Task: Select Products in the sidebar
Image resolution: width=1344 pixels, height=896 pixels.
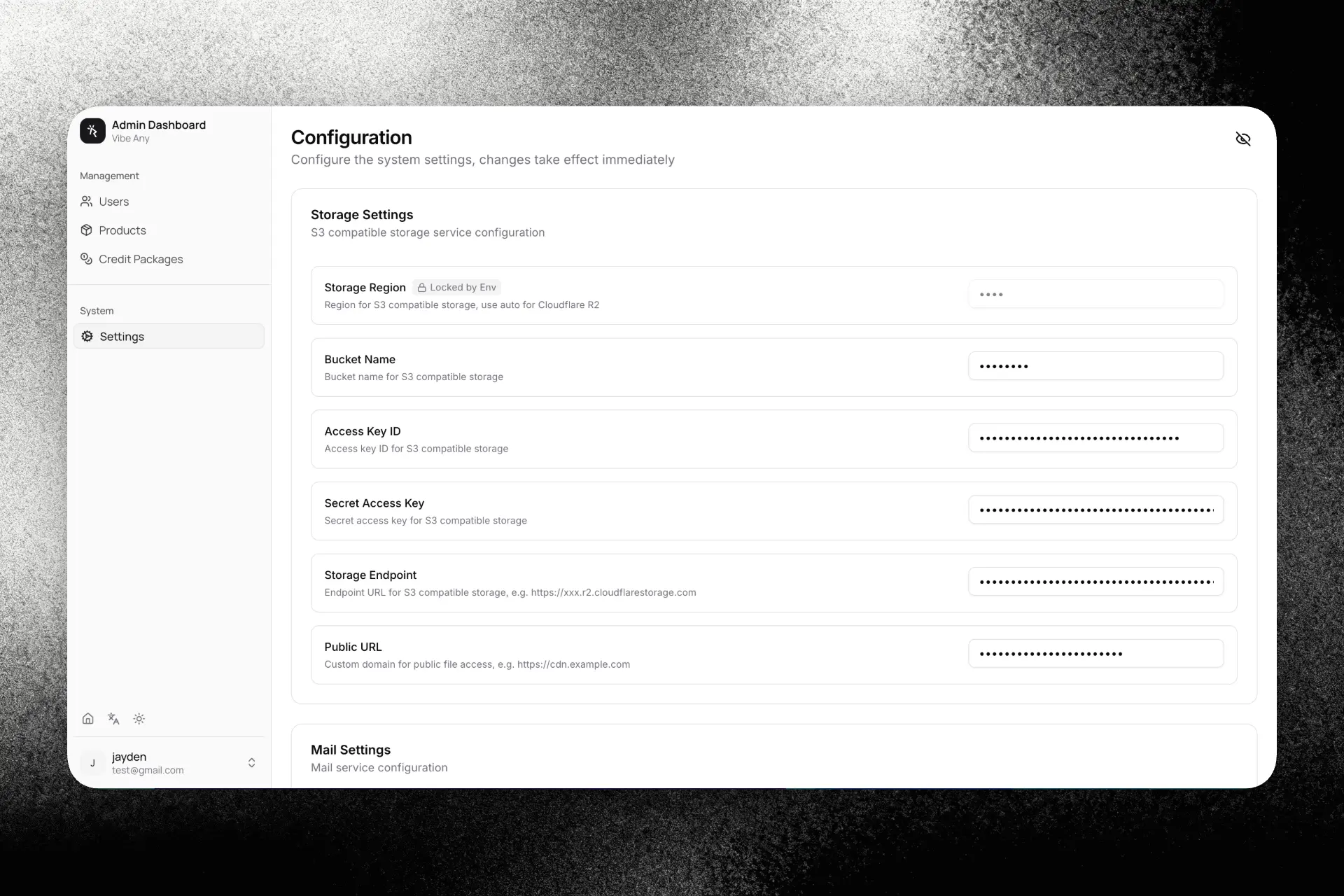Action: [122, 230]
